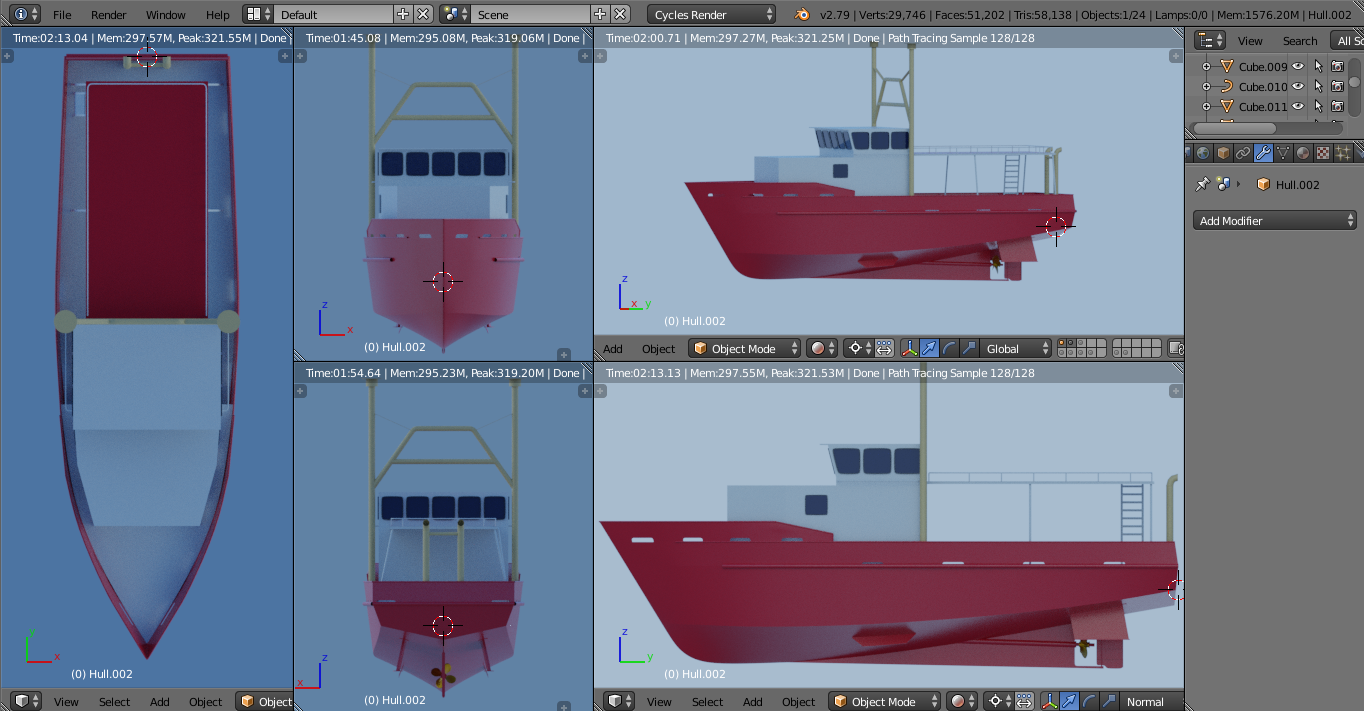Open the outliner View menu
1364x711 pixels.
[x=1250, y=41]
